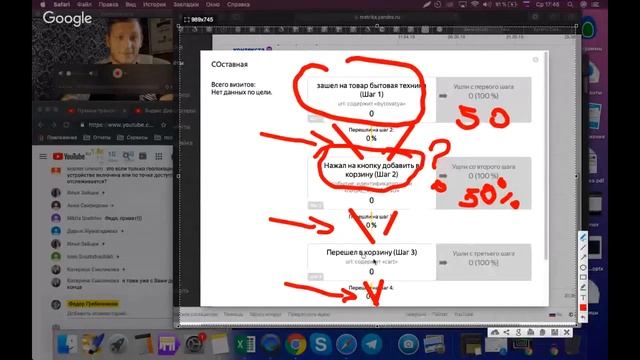This screenshot has height=360, width=640.
Task: Reload the YouTube page
Action: coord(67,125)
